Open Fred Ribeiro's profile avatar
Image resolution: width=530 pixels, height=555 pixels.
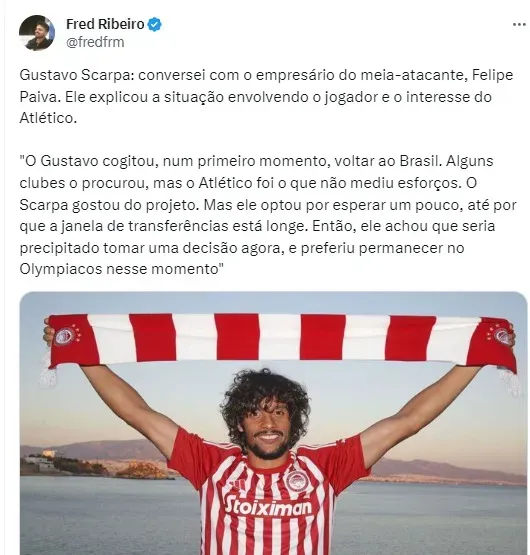(x=37, y=33)
